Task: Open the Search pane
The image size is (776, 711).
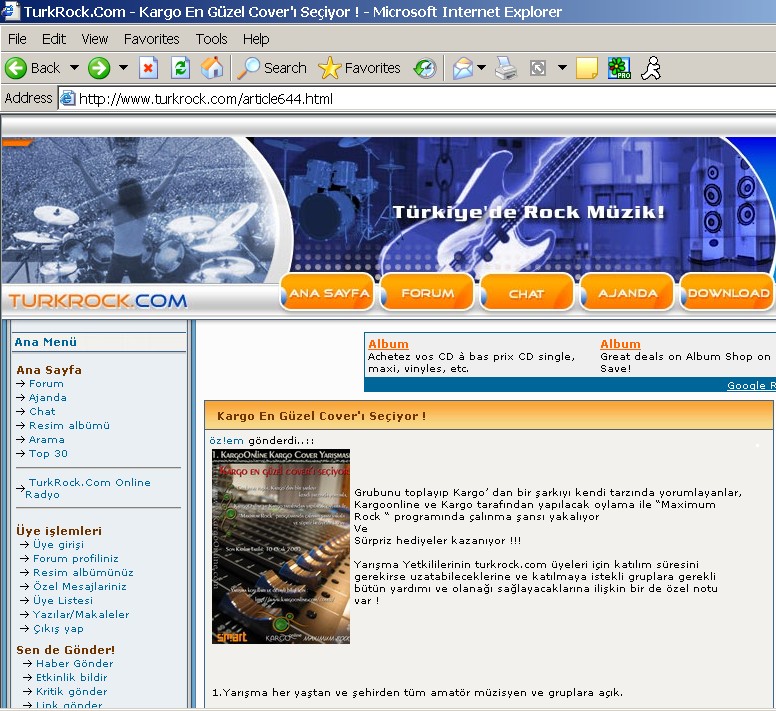Action: coord(272,68)
